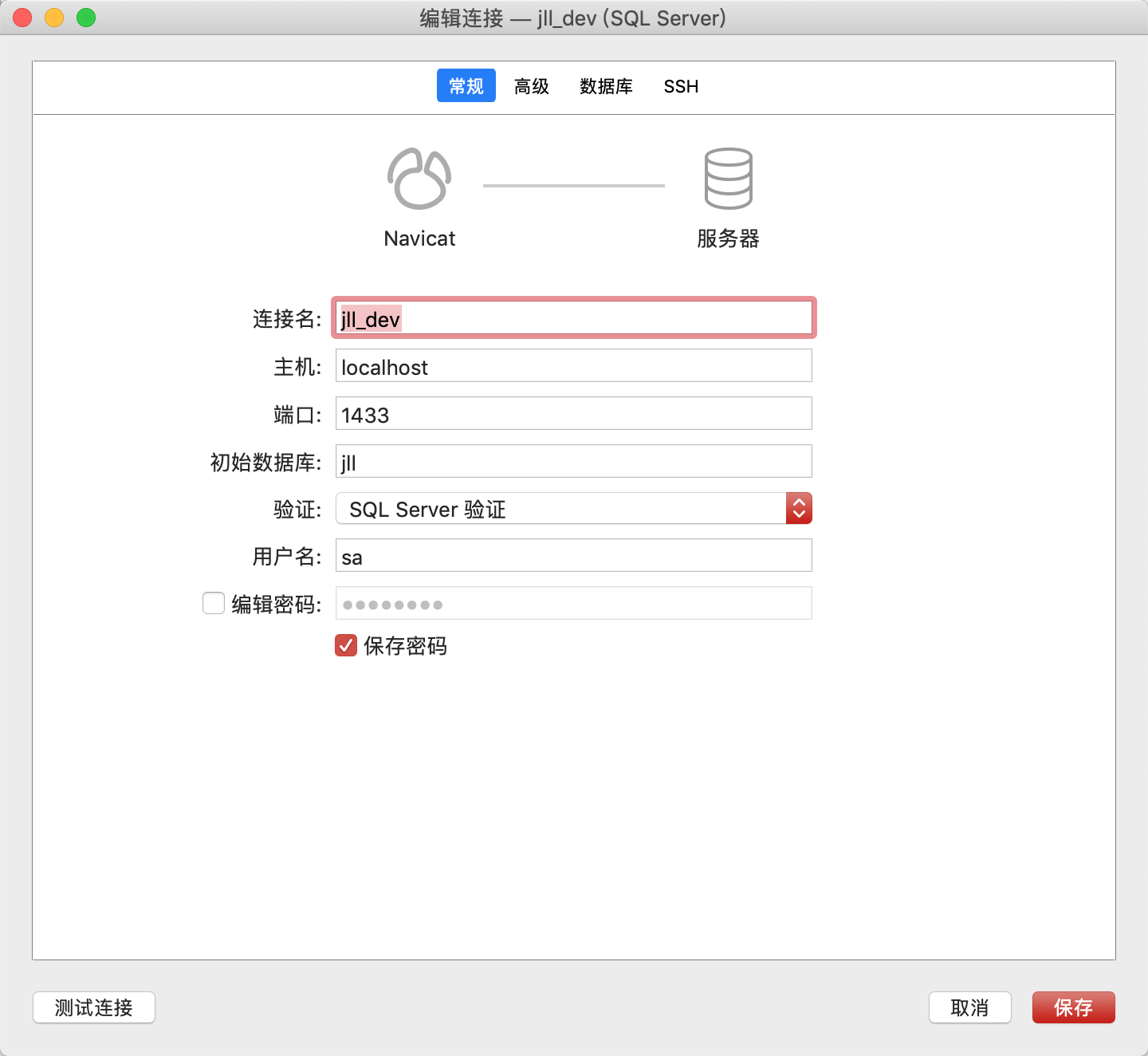Screen dimensions: 1148x1056
Task: Click the 服务器 database server icon
Action: pos(728,179)
